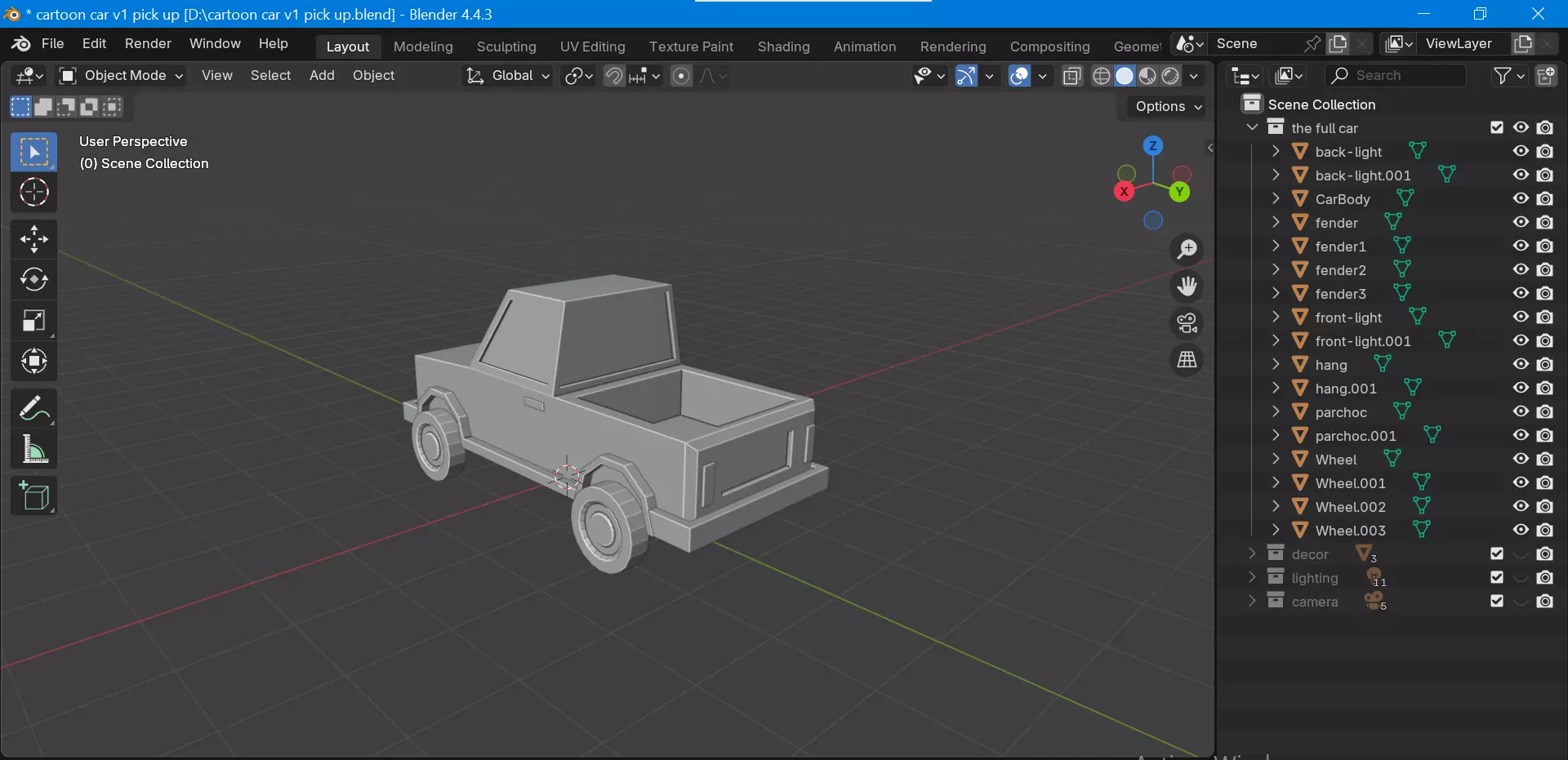Collapse 'the full car' collection

pos(1252,127)
